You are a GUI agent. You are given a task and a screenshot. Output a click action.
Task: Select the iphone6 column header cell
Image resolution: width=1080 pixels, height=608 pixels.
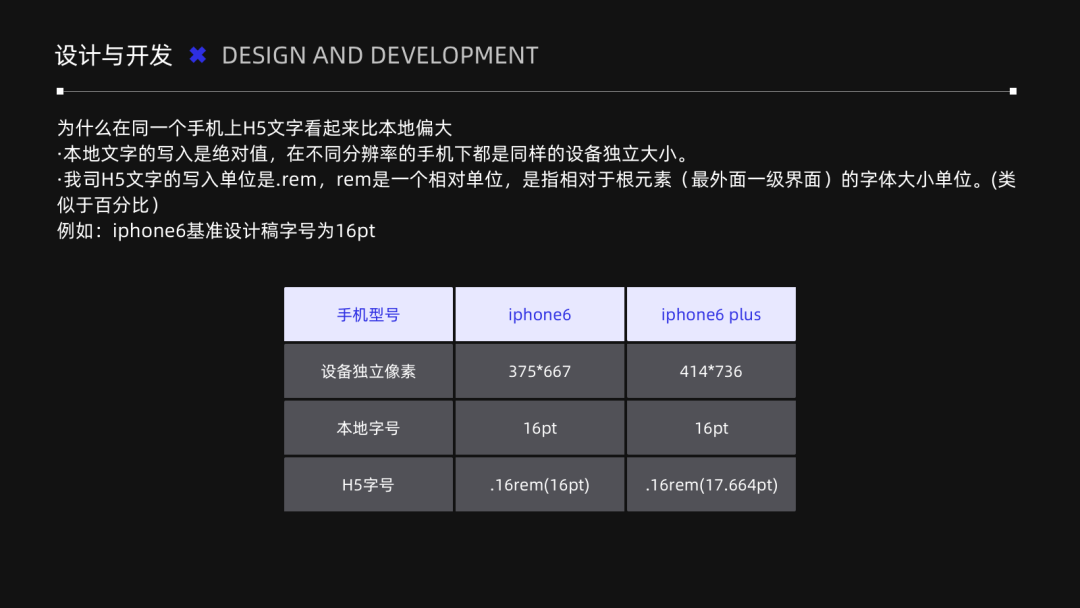click(540, 314)
